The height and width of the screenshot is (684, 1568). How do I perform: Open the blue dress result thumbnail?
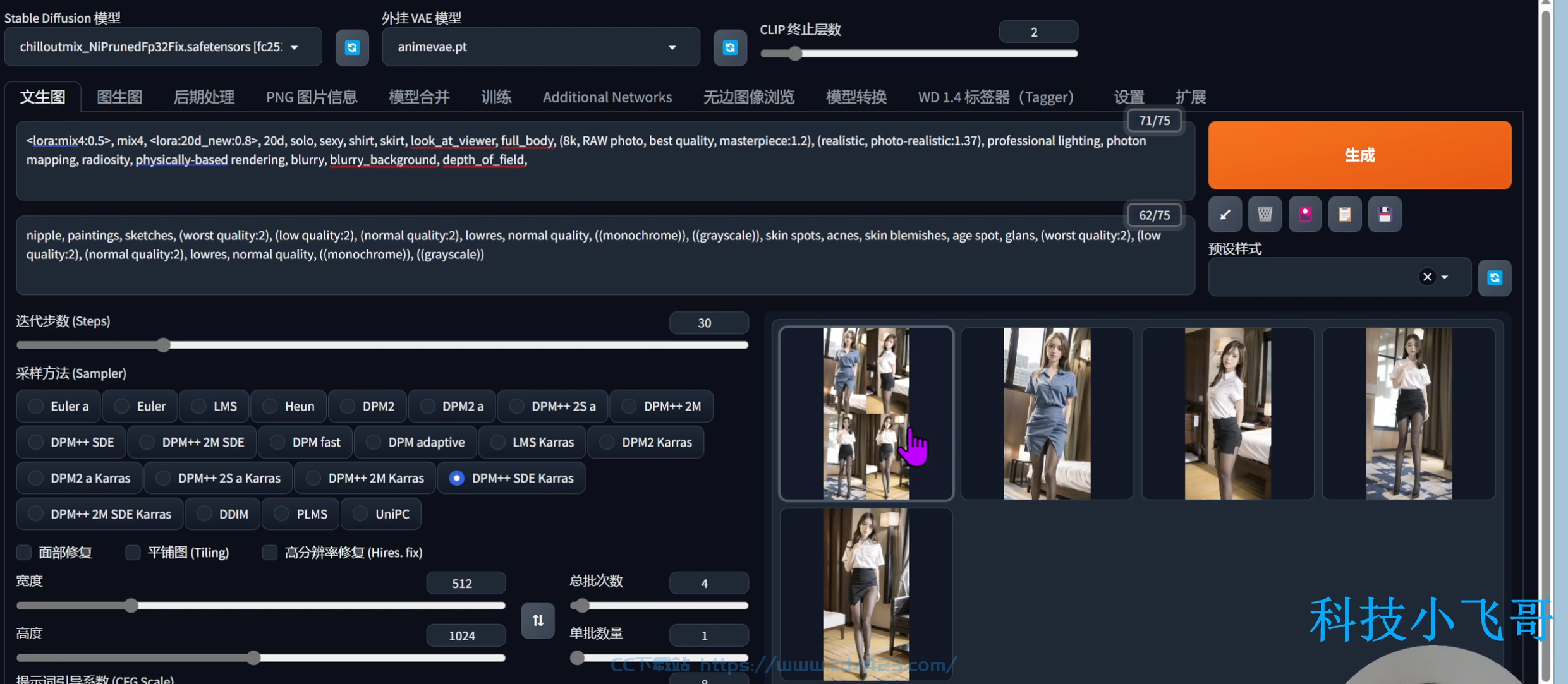[1047, 414]
